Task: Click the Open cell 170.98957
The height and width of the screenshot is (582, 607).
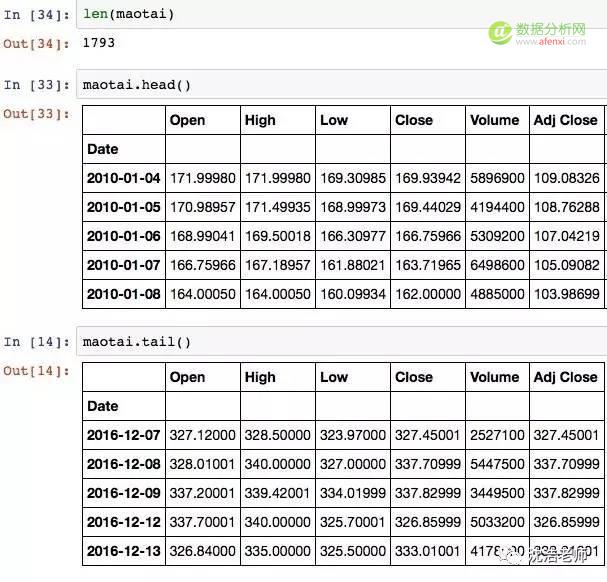Action: pos(203,207)
